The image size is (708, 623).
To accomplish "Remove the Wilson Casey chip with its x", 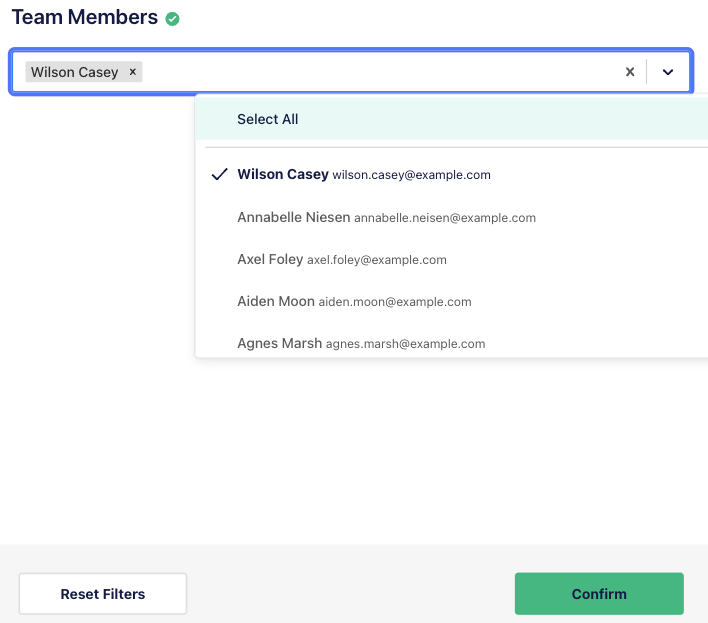I will 132,72.
